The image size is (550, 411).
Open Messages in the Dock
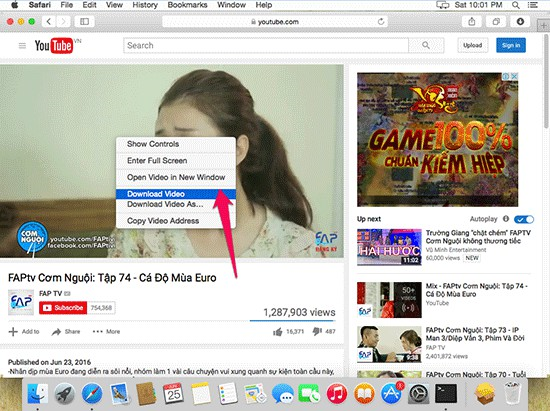click(283, 393)
